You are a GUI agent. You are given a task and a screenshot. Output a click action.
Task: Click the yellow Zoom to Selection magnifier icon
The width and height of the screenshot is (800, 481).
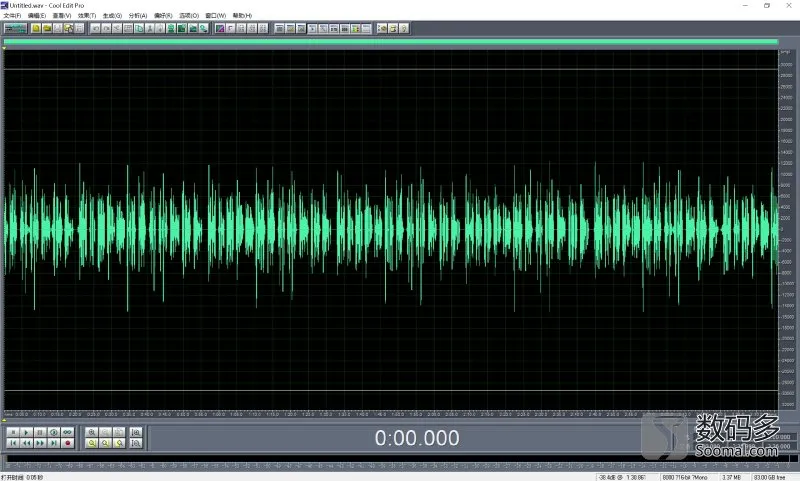(x=92, y=443)
